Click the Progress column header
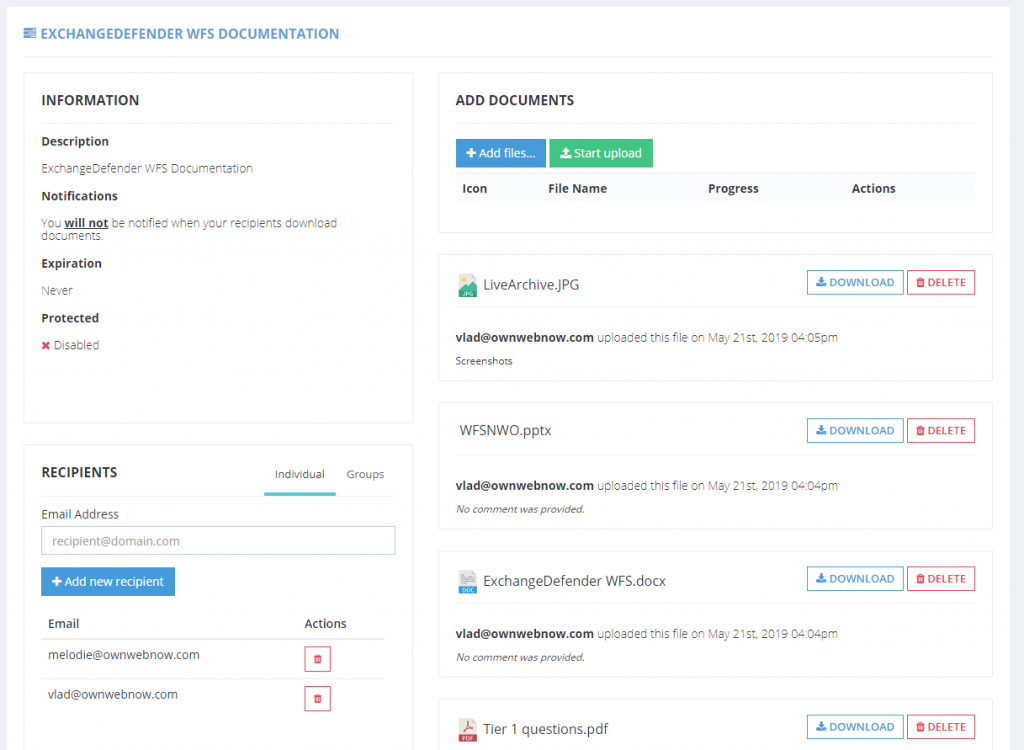Image resolution: width=1024 pixels, height=750 pixels. (733, 189)
